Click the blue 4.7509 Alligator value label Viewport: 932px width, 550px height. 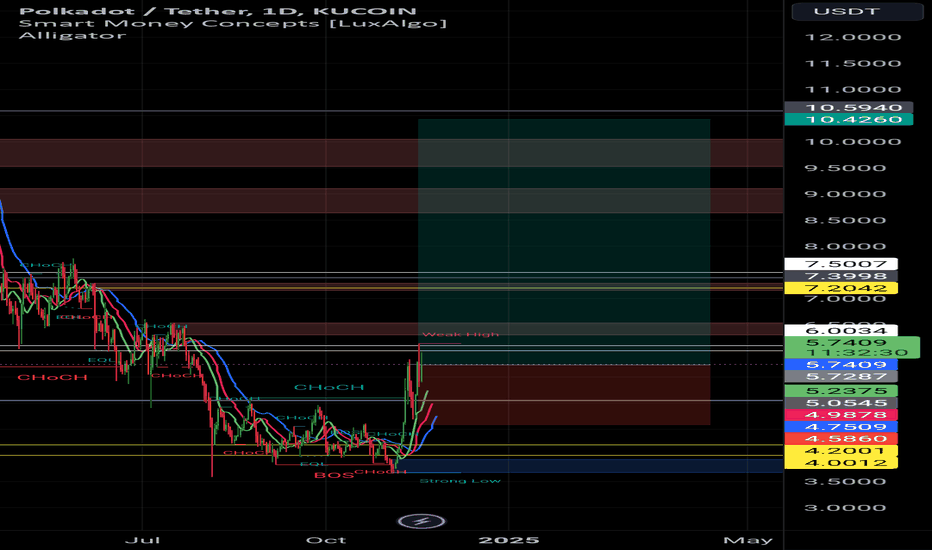click(x=841, y=426)
